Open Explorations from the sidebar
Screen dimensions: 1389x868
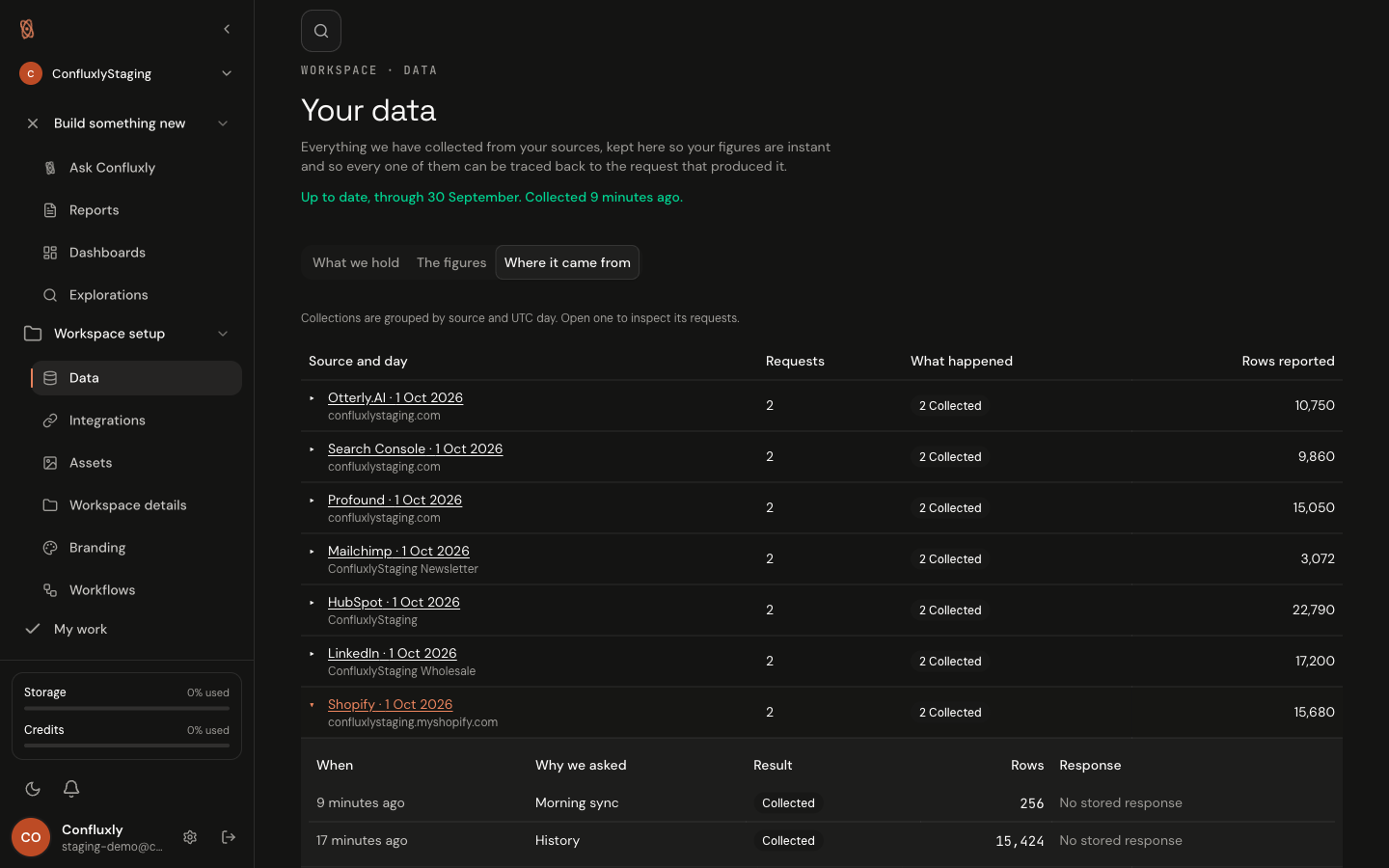click(136, 295)
